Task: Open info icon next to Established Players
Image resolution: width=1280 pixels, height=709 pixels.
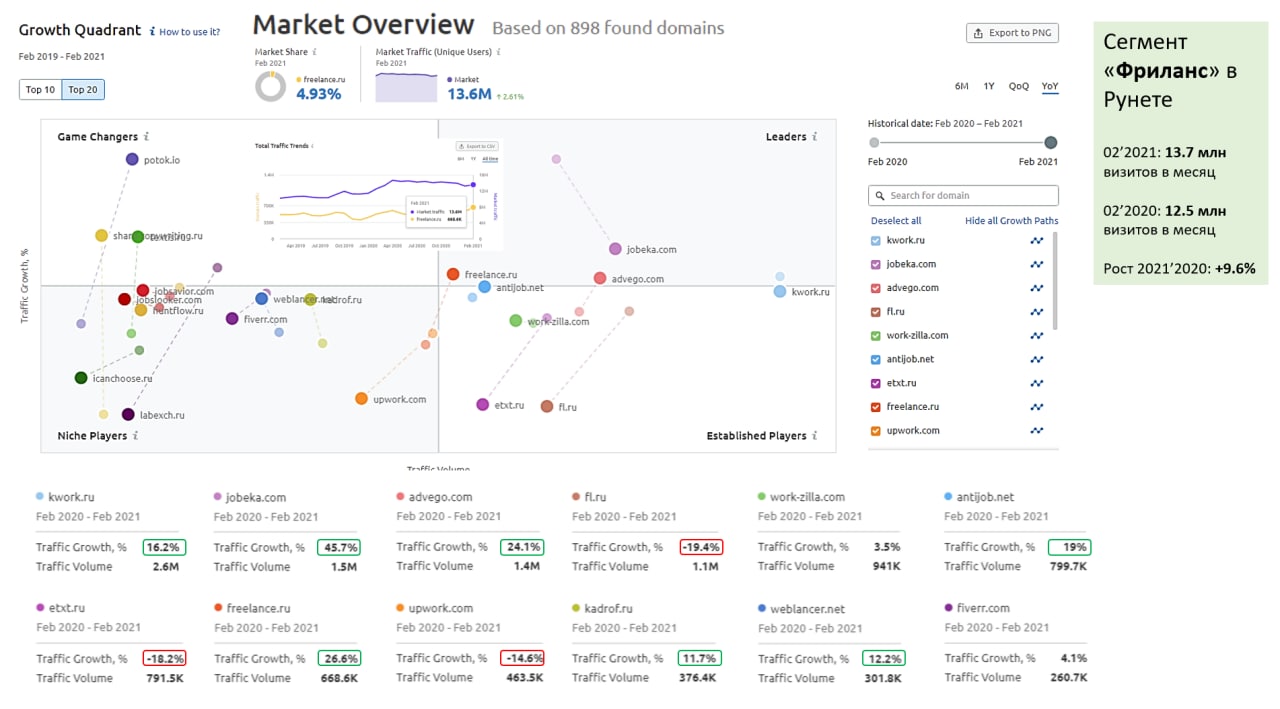Action: [815, 436]
